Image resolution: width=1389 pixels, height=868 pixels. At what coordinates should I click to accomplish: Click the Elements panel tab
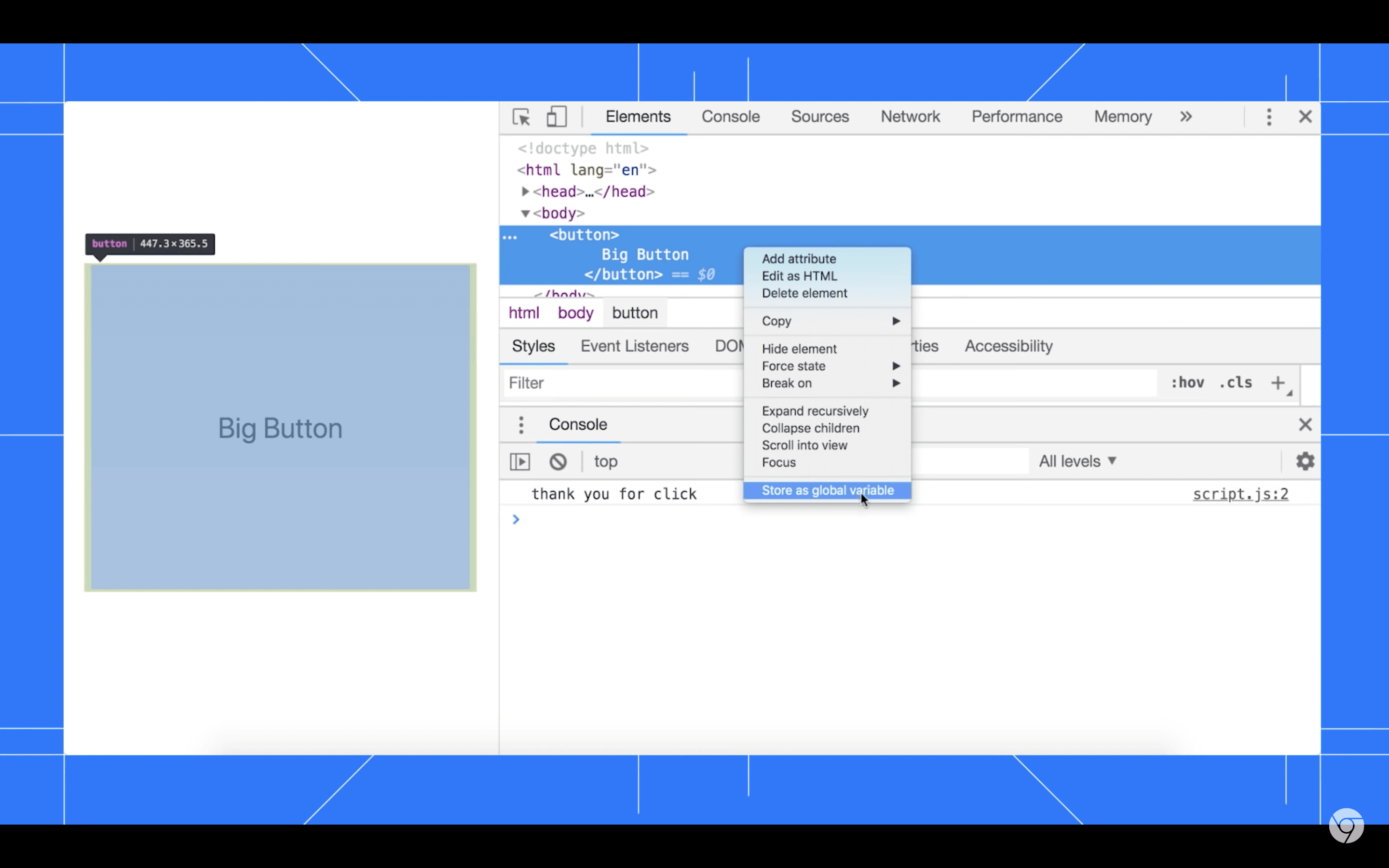pos(638,117)
